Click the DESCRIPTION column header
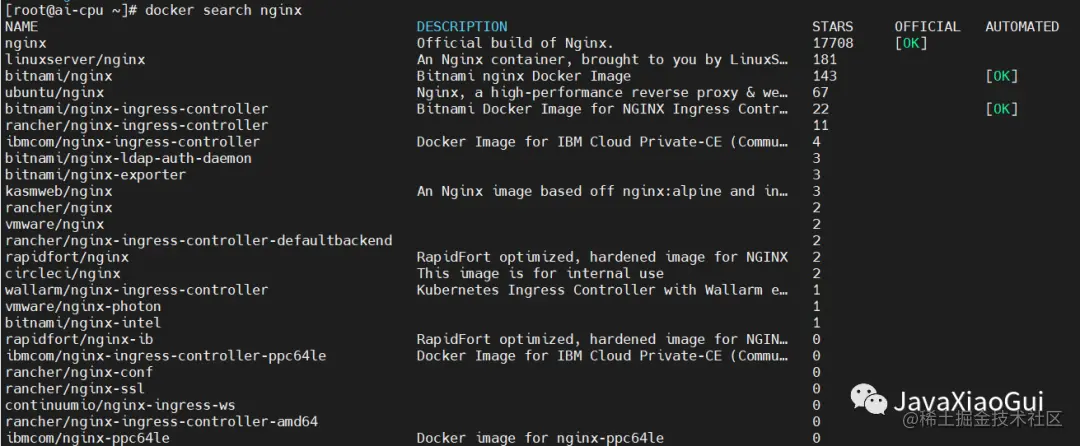The width and height of the screenshot is (1080, 446). tap(461, 27)
